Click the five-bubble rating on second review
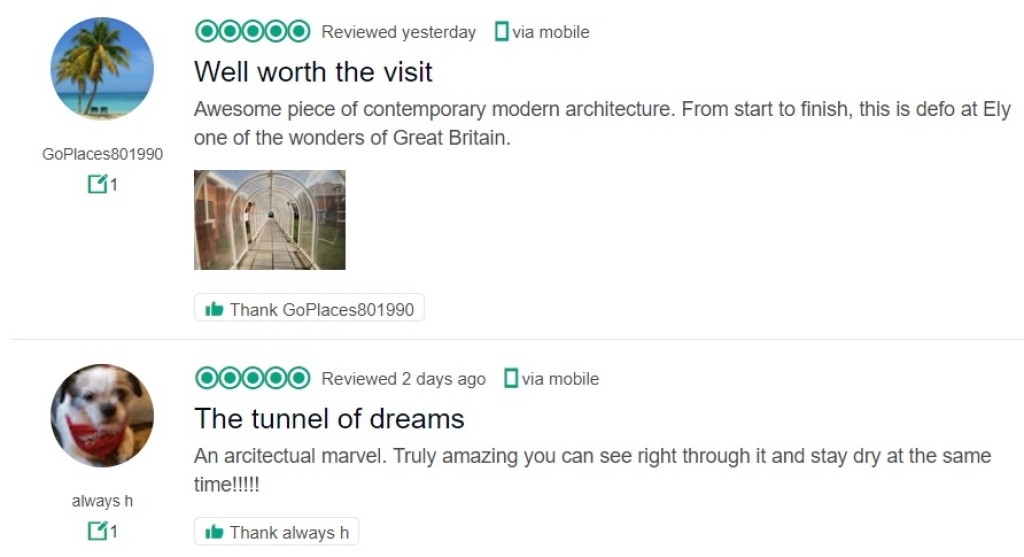 click(252, 379)
